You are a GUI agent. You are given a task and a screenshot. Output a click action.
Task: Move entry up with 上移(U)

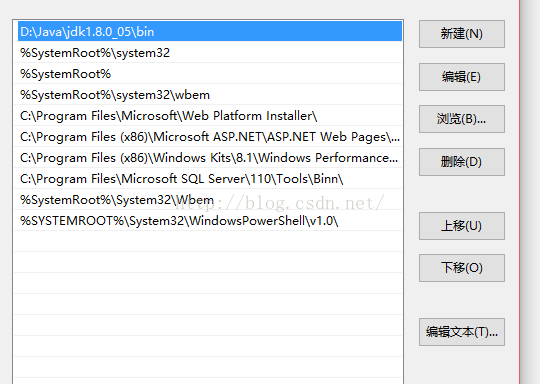coord(461,226)
